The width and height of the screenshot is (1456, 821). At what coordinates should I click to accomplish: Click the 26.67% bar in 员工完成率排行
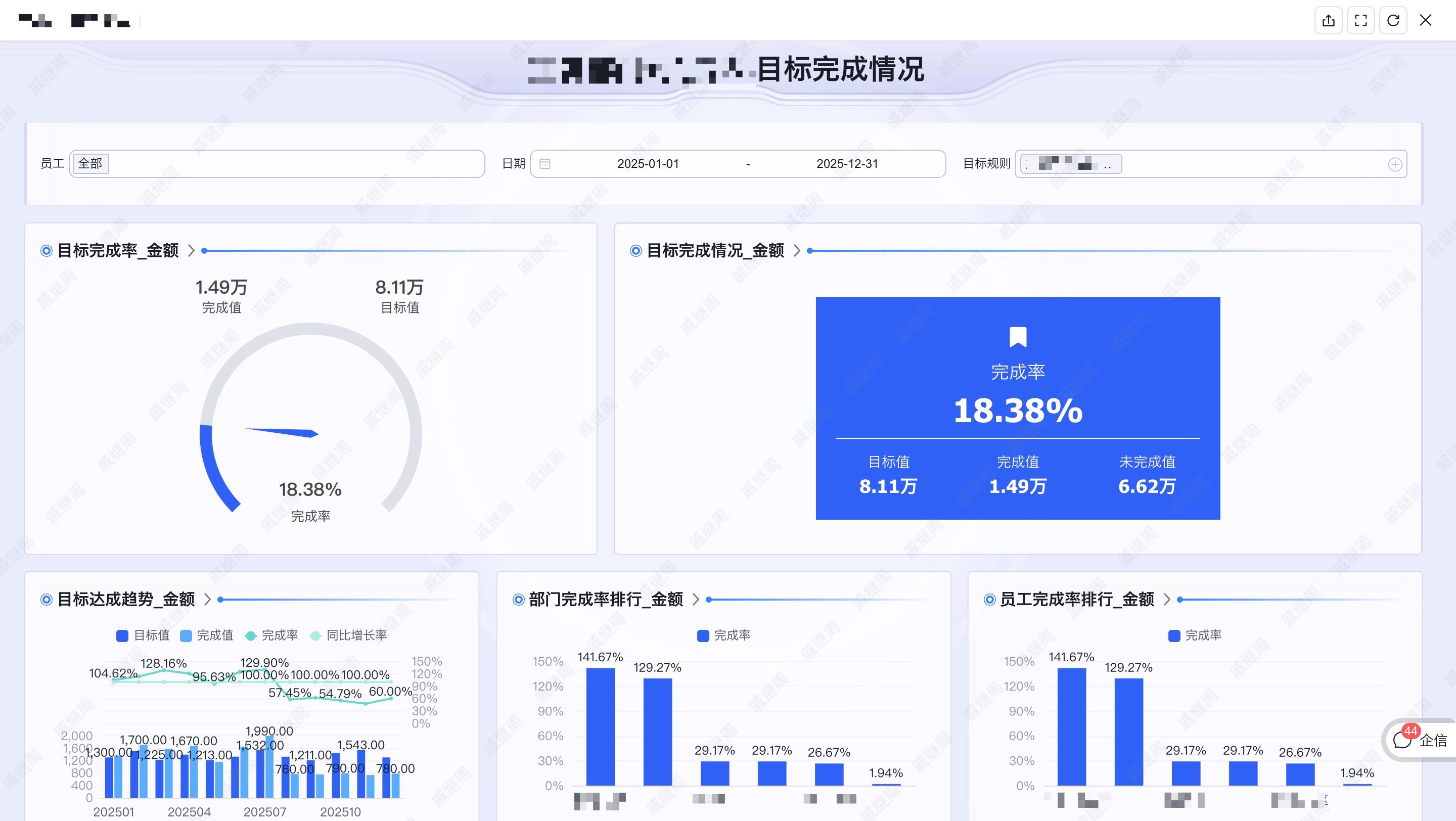tap(1300, 774)
